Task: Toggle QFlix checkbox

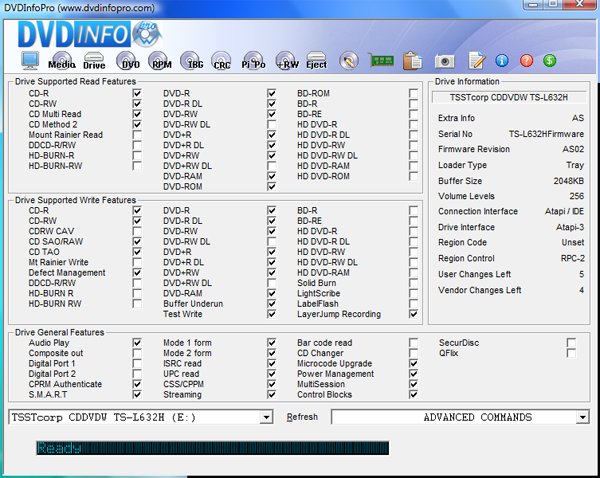Action: [x=571, y=352]
